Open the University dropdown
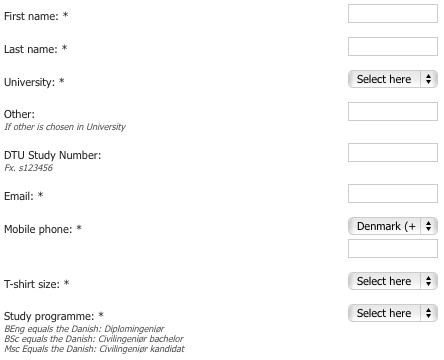Viewport: 444px width, 360px height. pos(393,79)
